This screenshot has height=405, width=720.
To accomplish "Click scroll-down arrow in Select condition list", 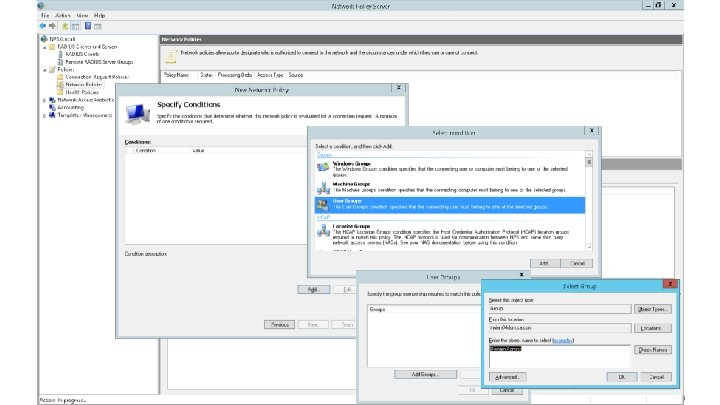I will click(589, 247).
